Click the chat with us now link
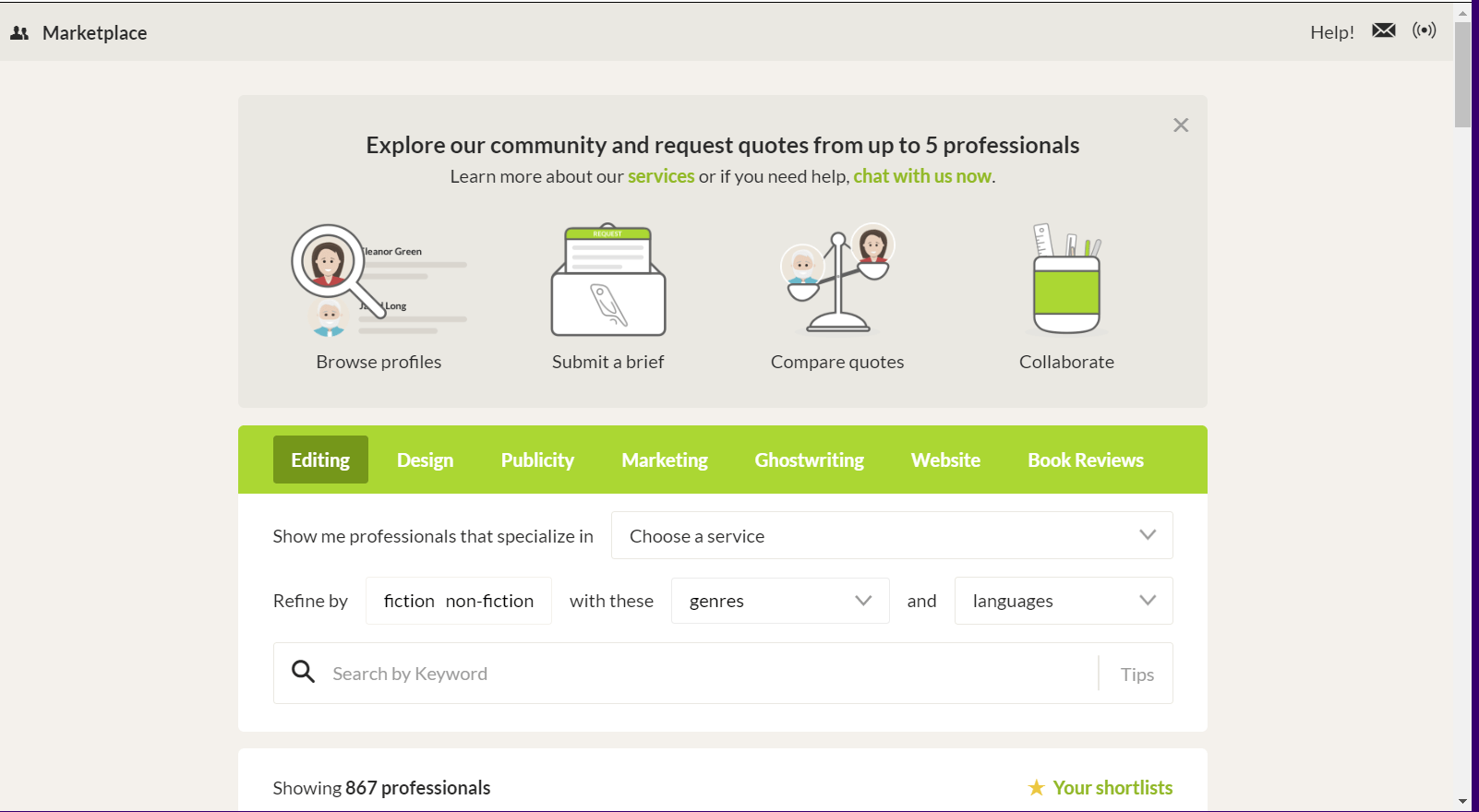This screenshot has height=812, width=1479. pyautogui.click(x=922, y=176)
